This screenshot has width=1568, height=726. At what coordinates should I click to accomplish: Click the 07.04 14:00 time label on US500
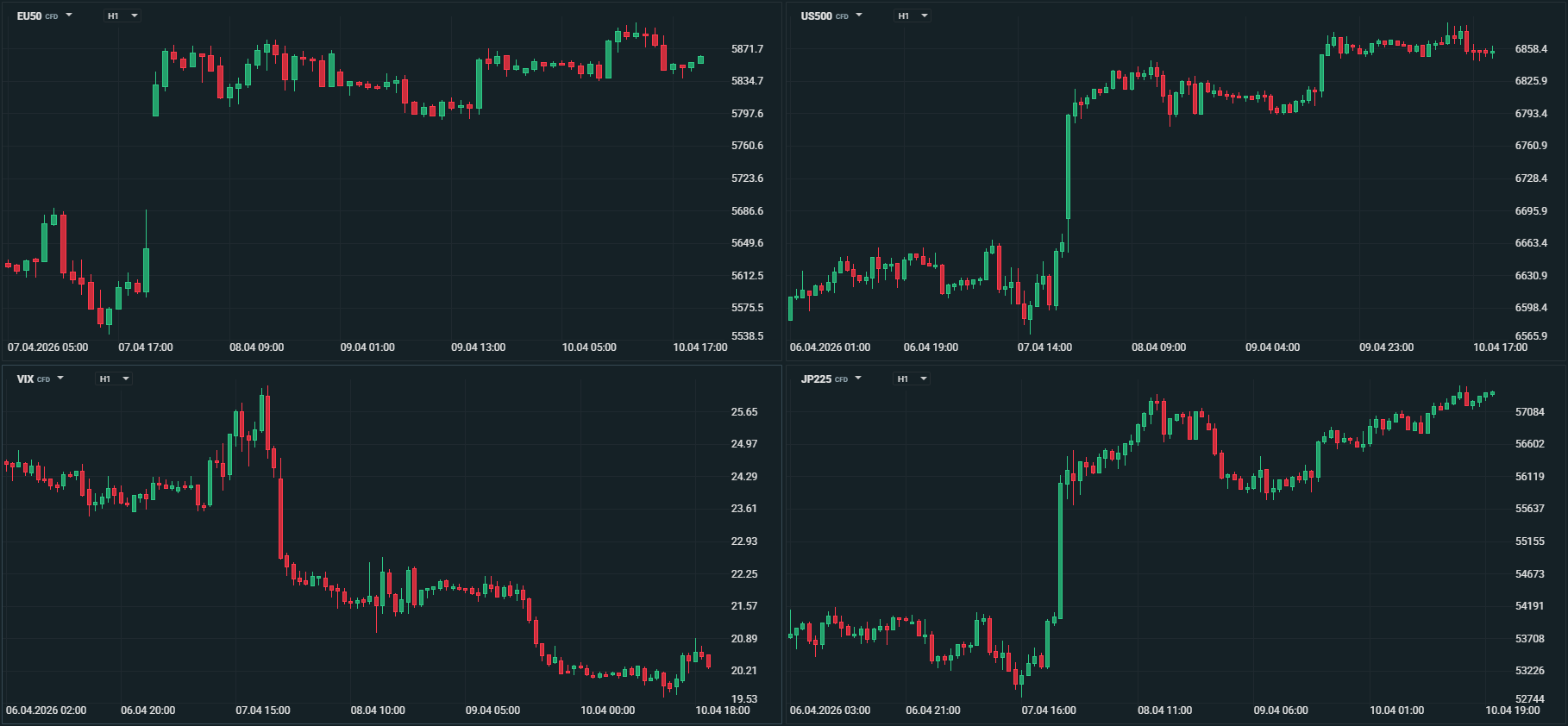pos(1044,347)
